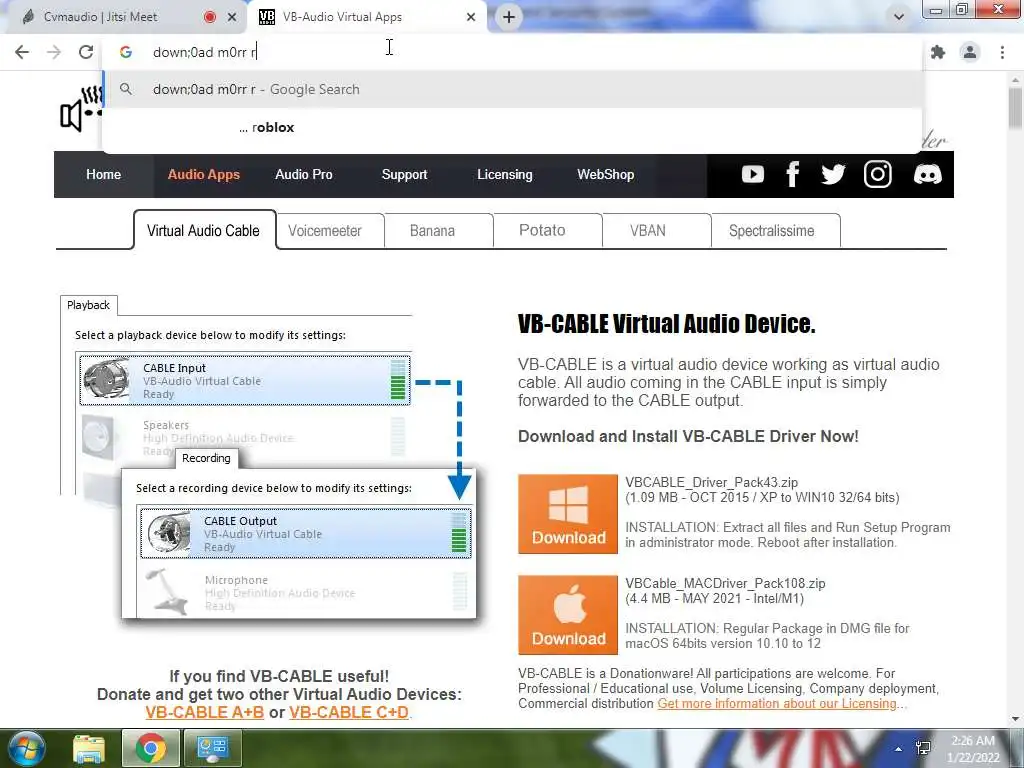
Task: Open the Discord social icon
Action: coord(927,174)
